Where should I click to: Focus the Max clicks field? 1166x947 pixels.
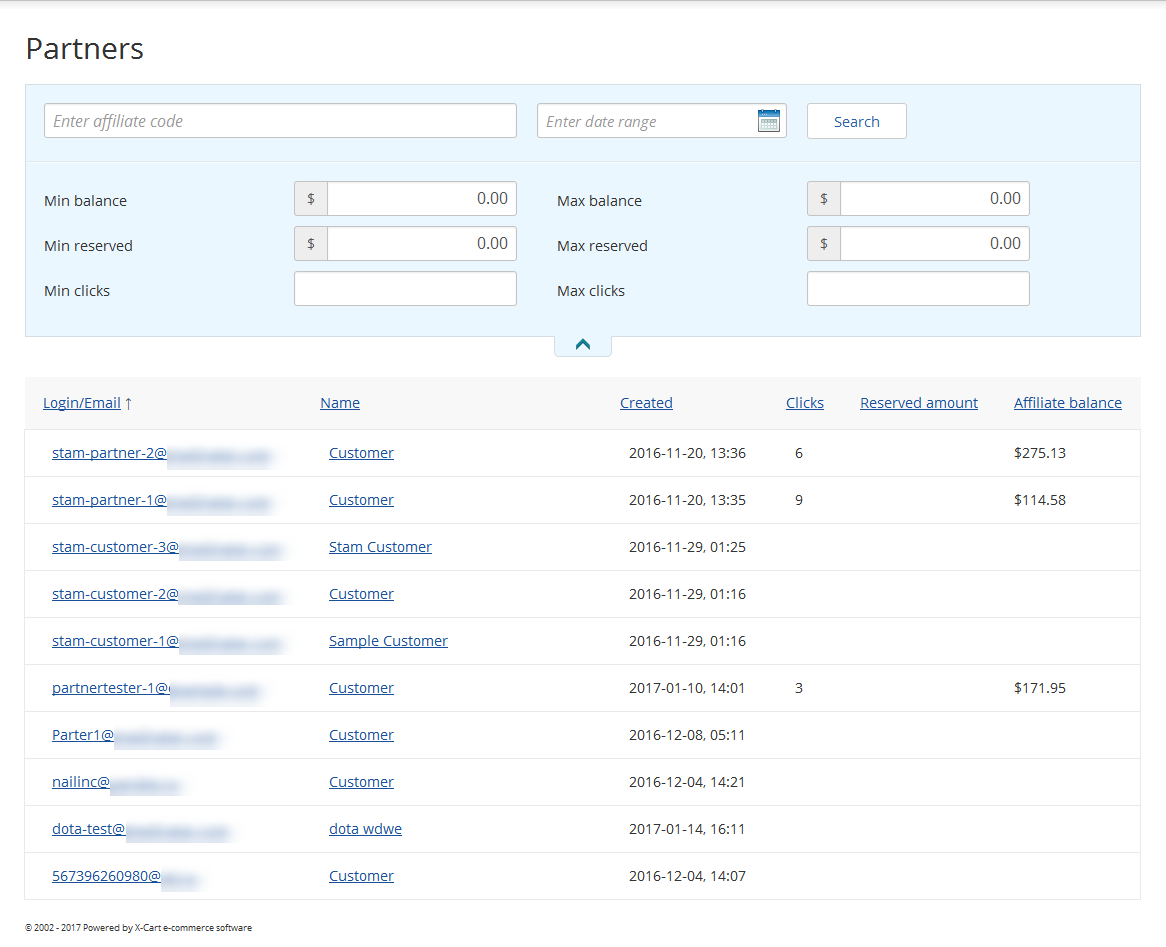coord(918,289)
